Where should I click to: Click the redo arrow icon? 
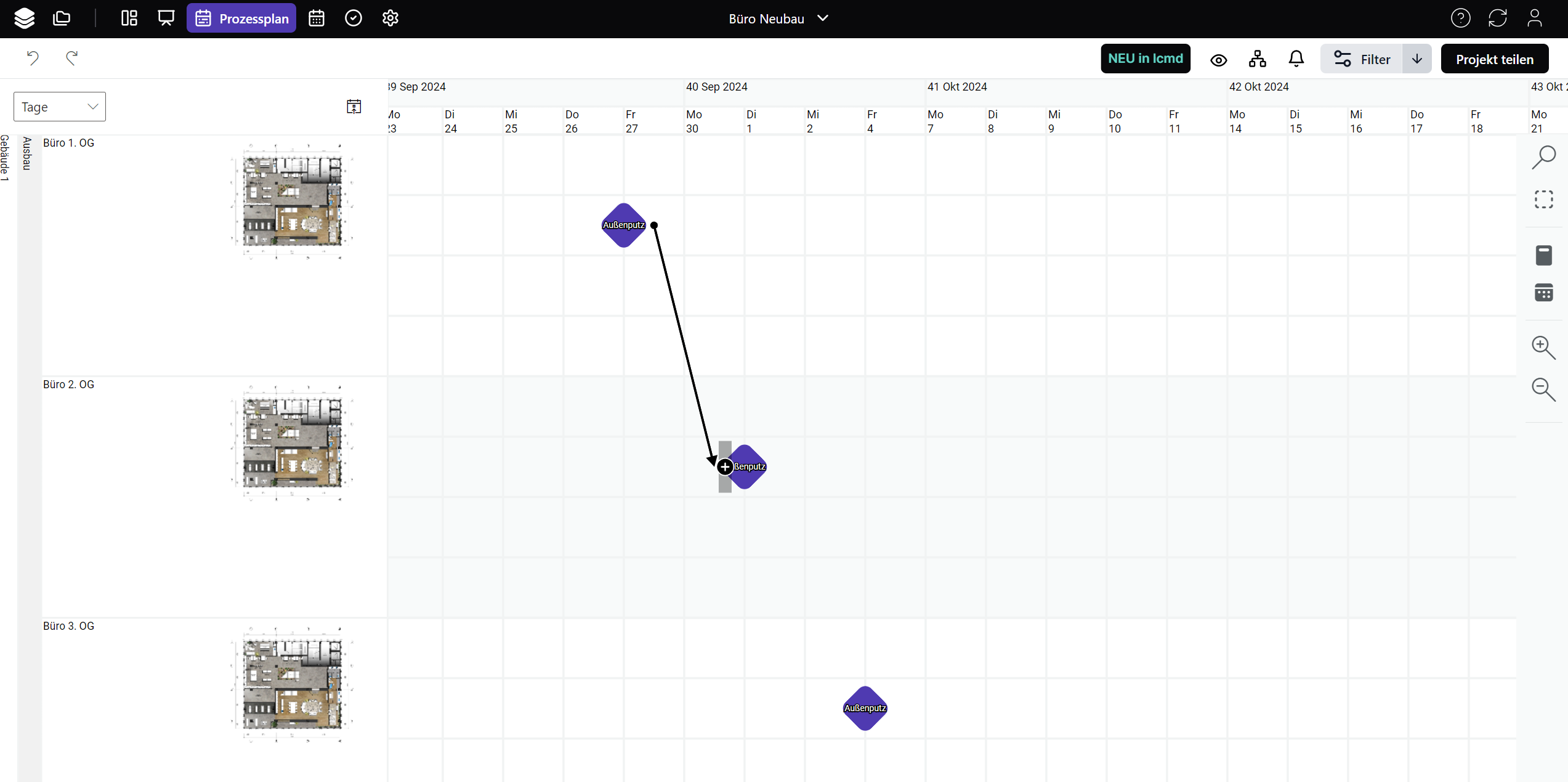(x=72, y=58)
